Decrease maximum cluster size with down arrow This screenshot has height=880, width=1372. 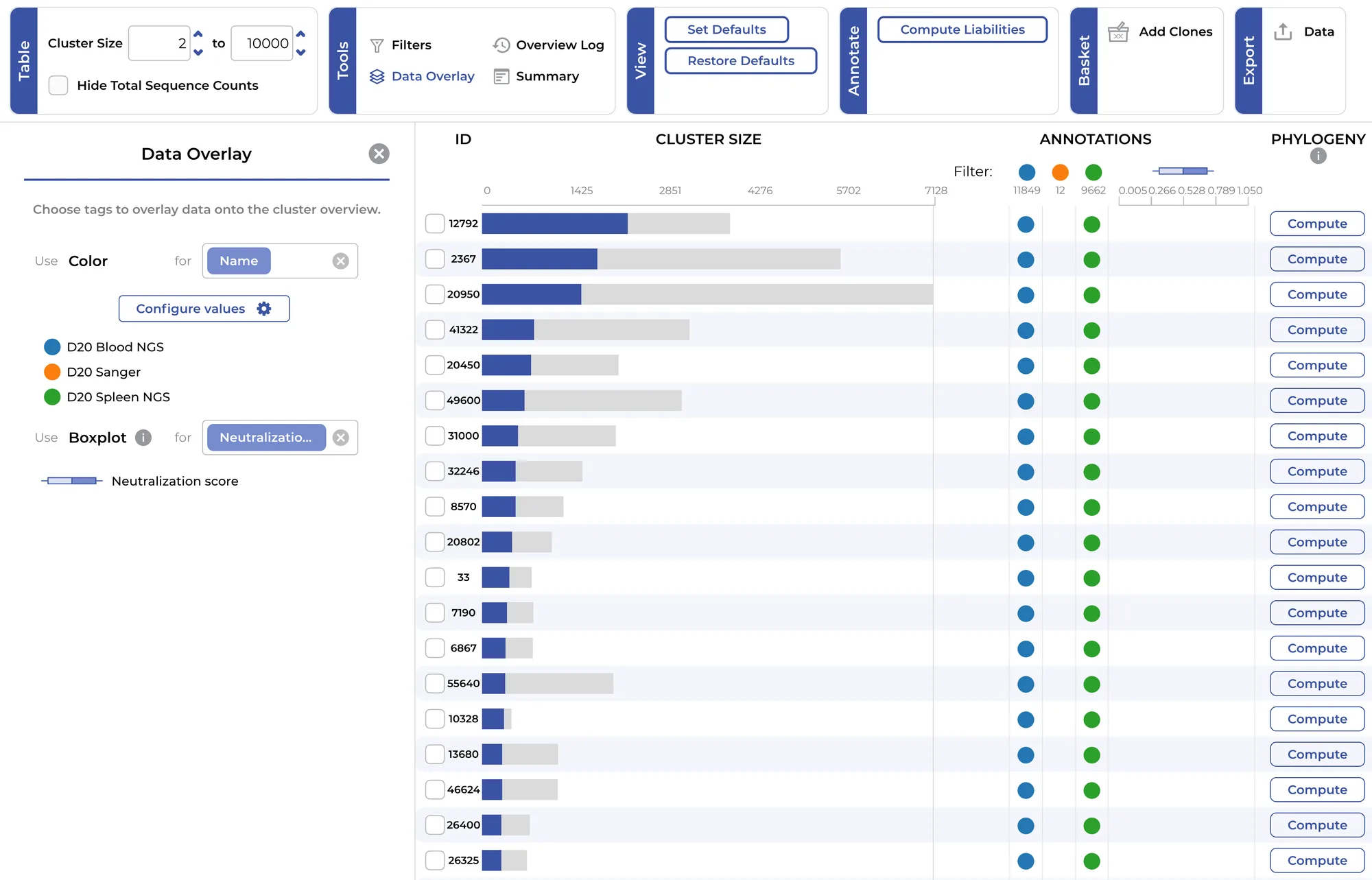point(300,52)
